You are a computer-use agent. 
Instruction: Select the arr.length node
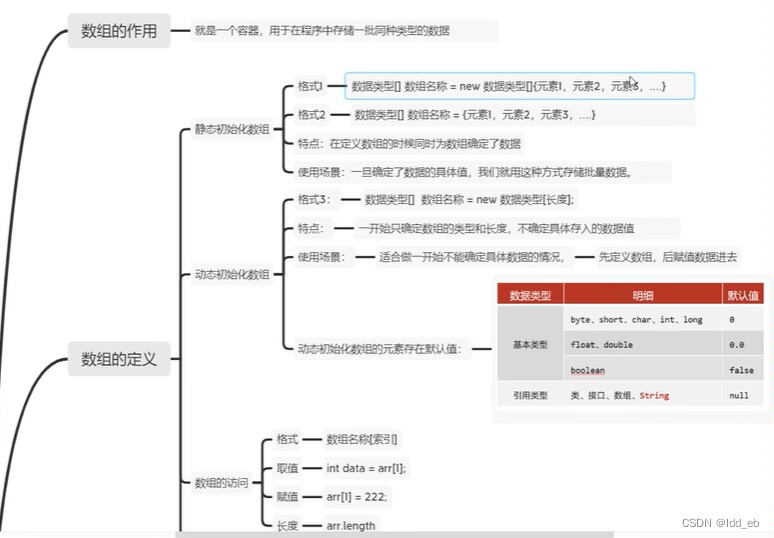click(x=351, y=526)
